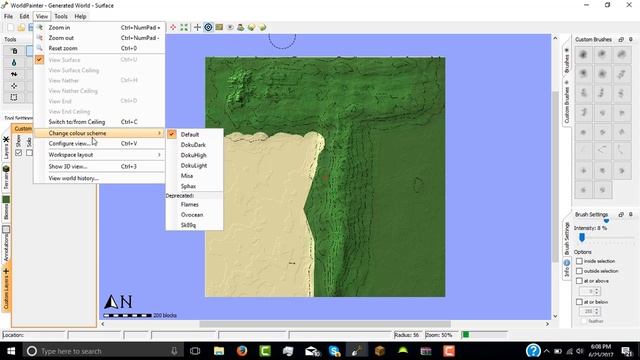Click the blue question mark help tray icon
This screenshot has width=640, height=360.
tap(533, 351)
